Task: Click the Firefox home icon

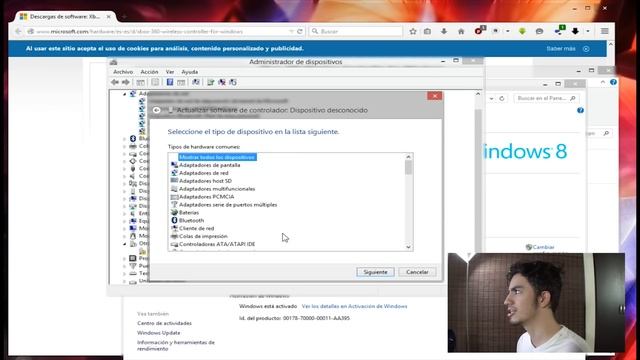Action: pos(461,31)
